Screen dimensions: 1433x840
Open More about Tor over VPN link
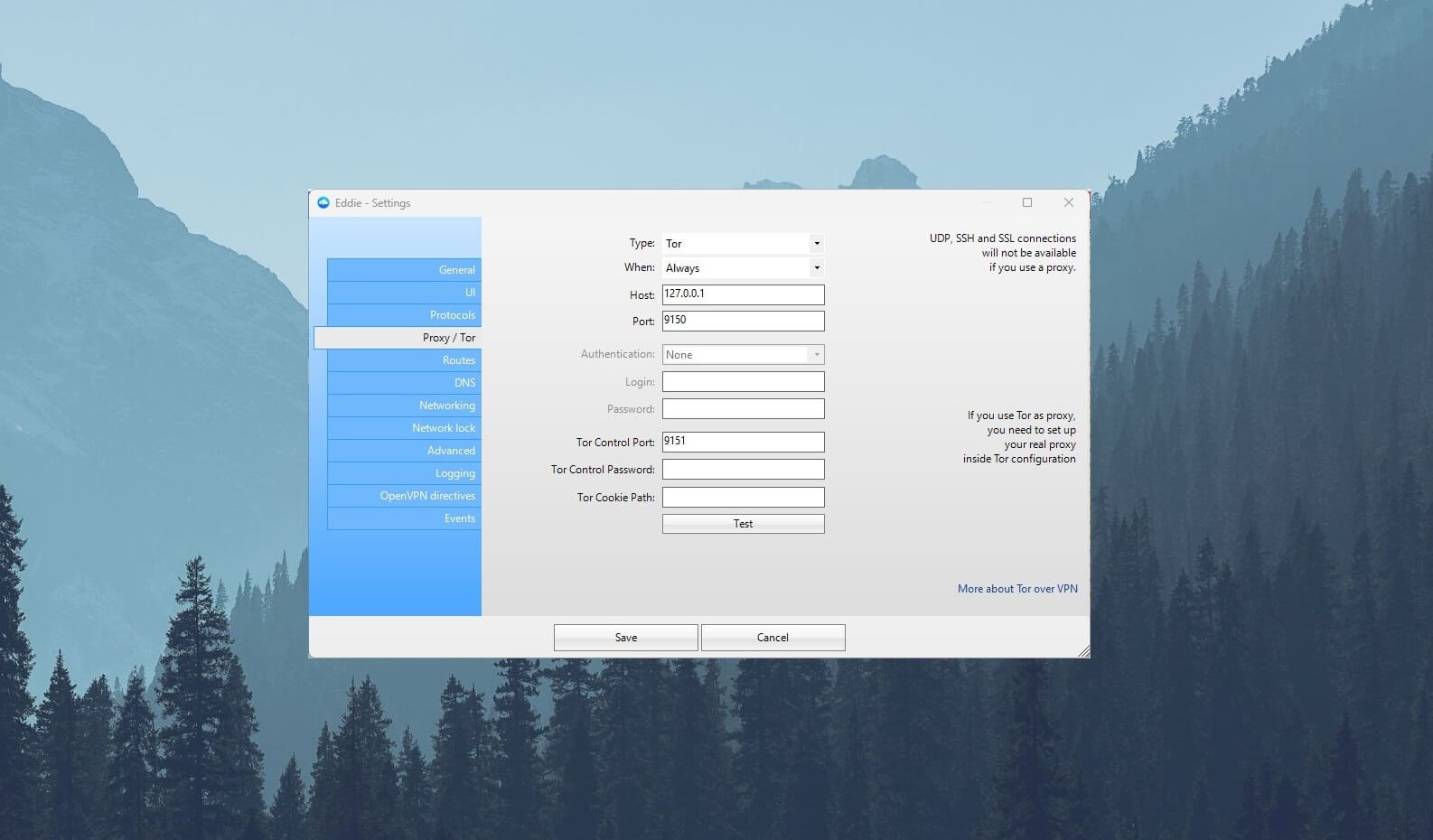point(1017,589)
